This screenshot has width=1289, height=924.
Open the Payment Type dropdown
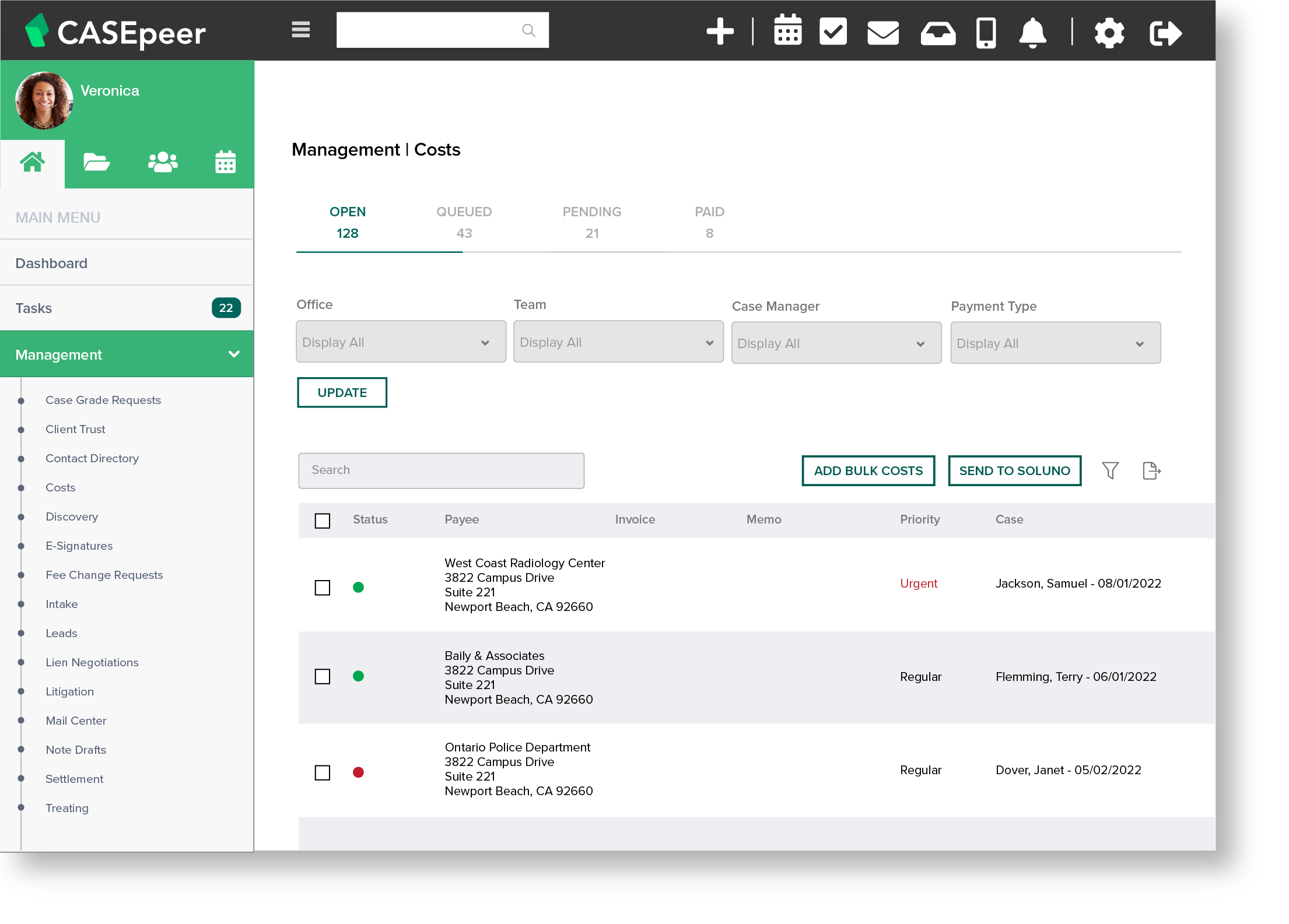(1055, 343)
